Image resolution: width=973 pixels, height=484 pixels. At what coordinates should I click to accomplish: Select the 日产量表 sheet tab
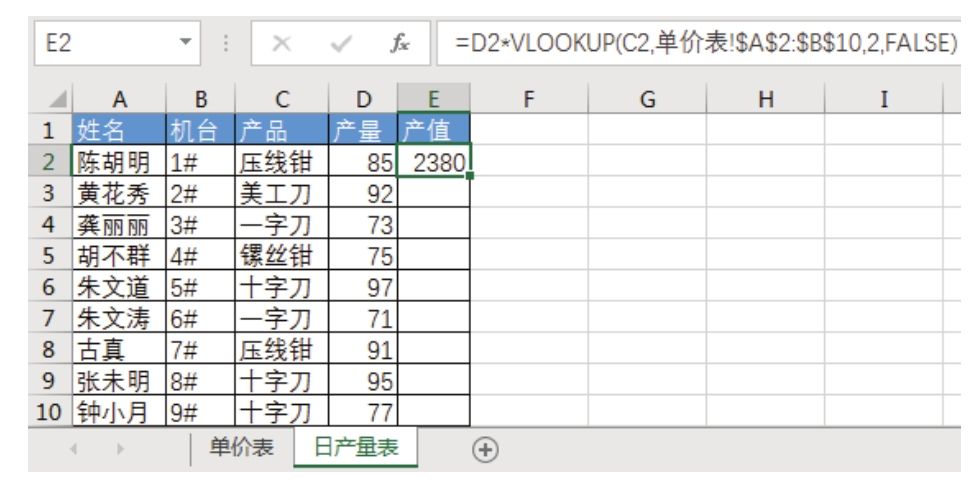tap(356, 446)
